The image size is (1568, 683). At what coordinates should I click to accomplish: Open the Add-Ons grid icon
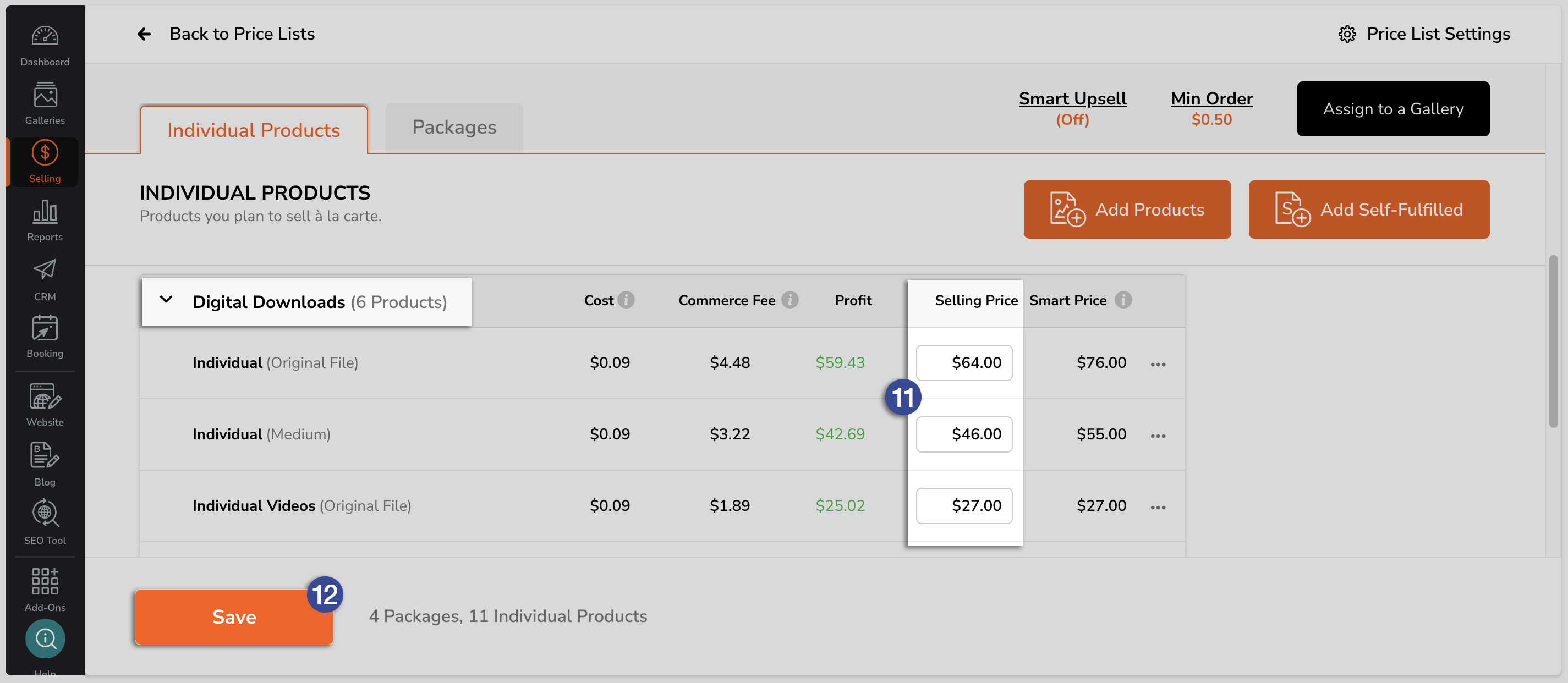[x=45, y=581]
